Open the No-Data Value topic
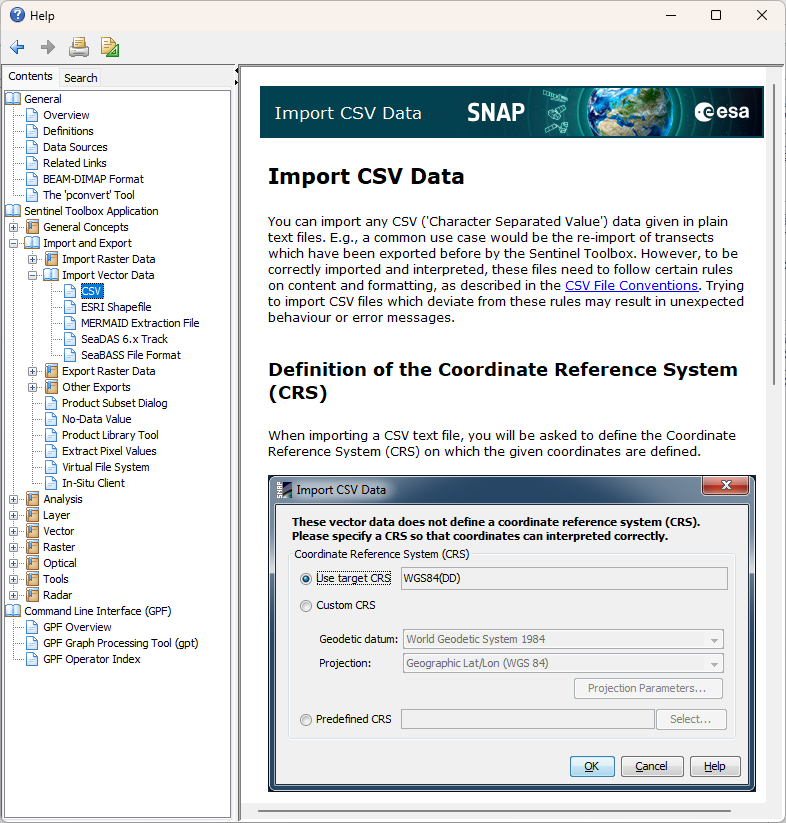Viewport: 786px width, 823px height. tap(97, 419)
